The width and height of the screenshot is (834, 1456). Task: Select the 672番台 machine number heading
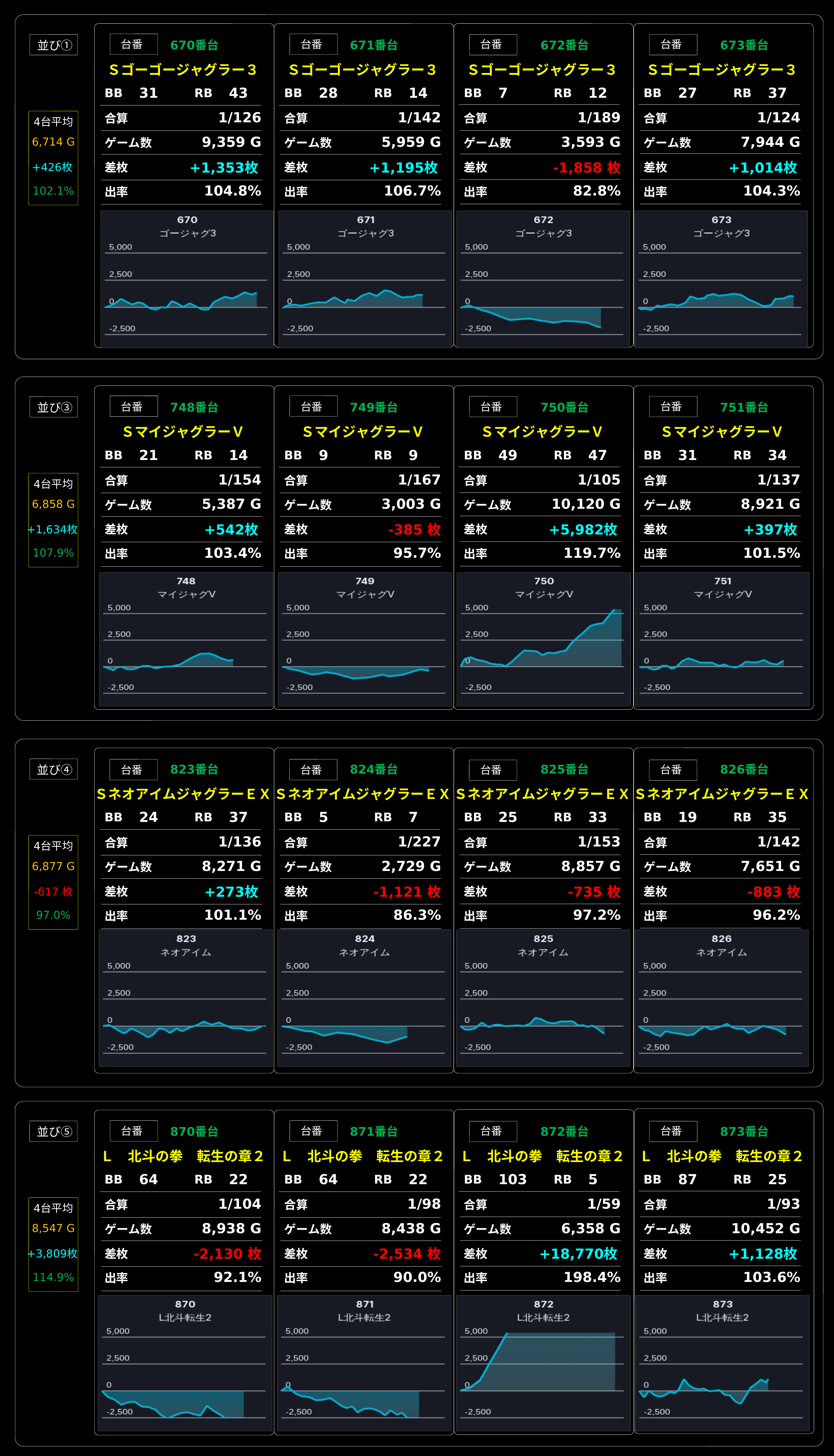[565, 45]
